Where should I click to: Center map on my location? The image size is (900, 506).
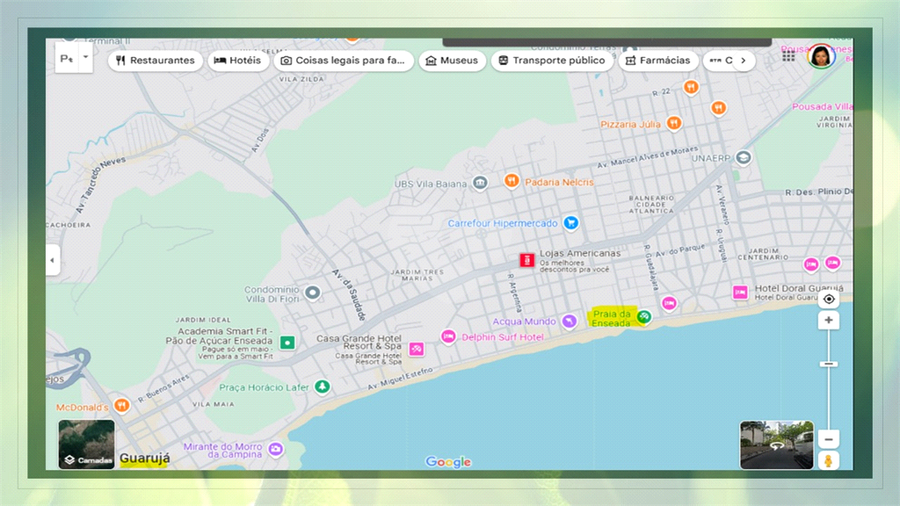point(828,299)
